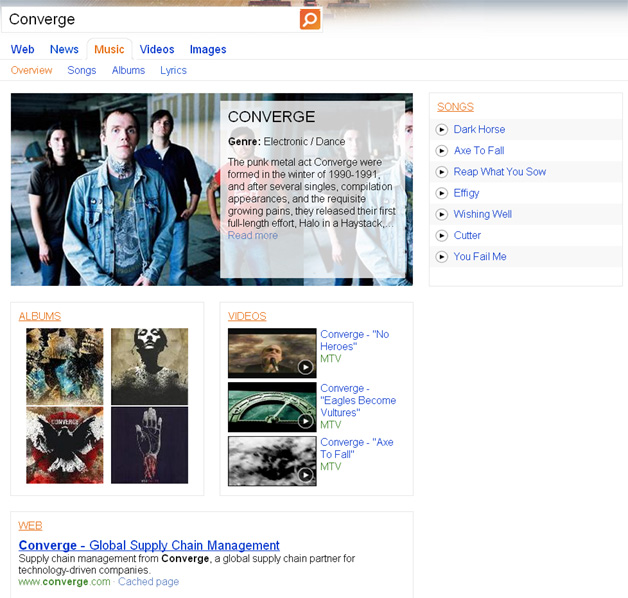
Task: Open Converge - Global Supply Chain Management result
Action: pos(149,546)
